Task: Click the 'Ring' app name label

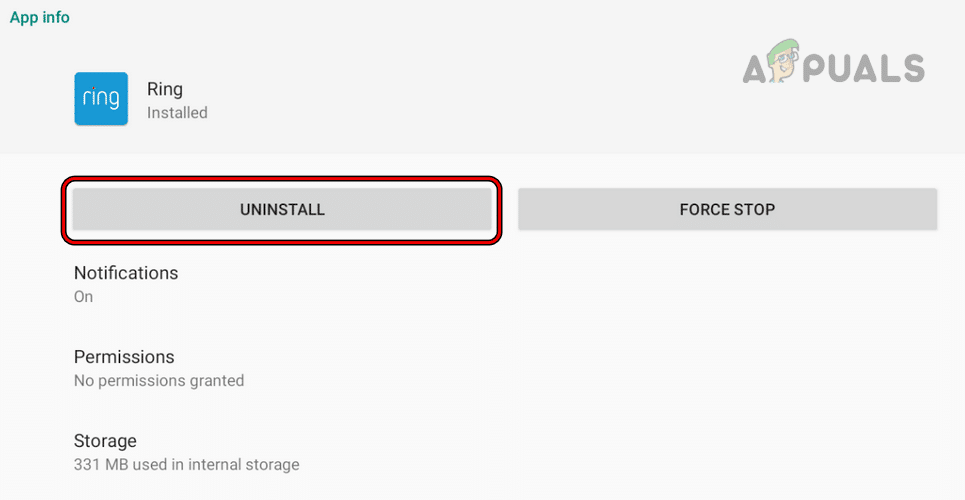Action: point(165,90)
